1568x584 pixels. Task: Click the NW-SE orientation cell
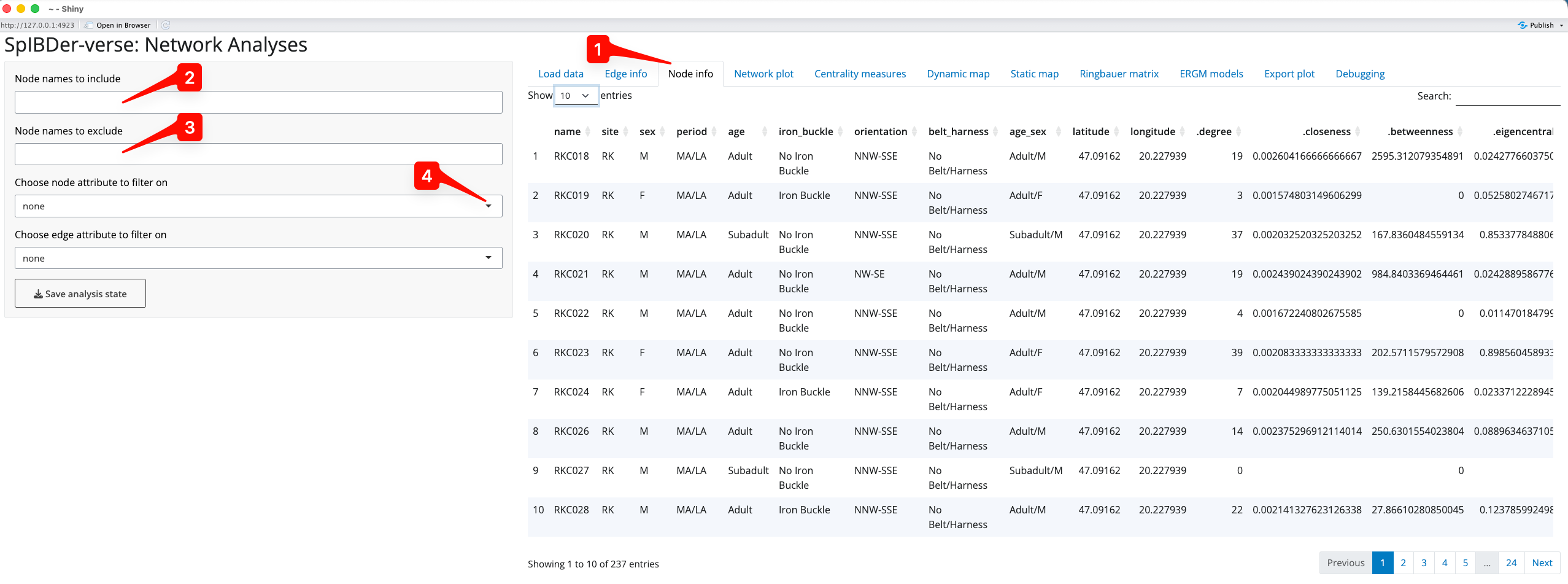click(869, 274)
